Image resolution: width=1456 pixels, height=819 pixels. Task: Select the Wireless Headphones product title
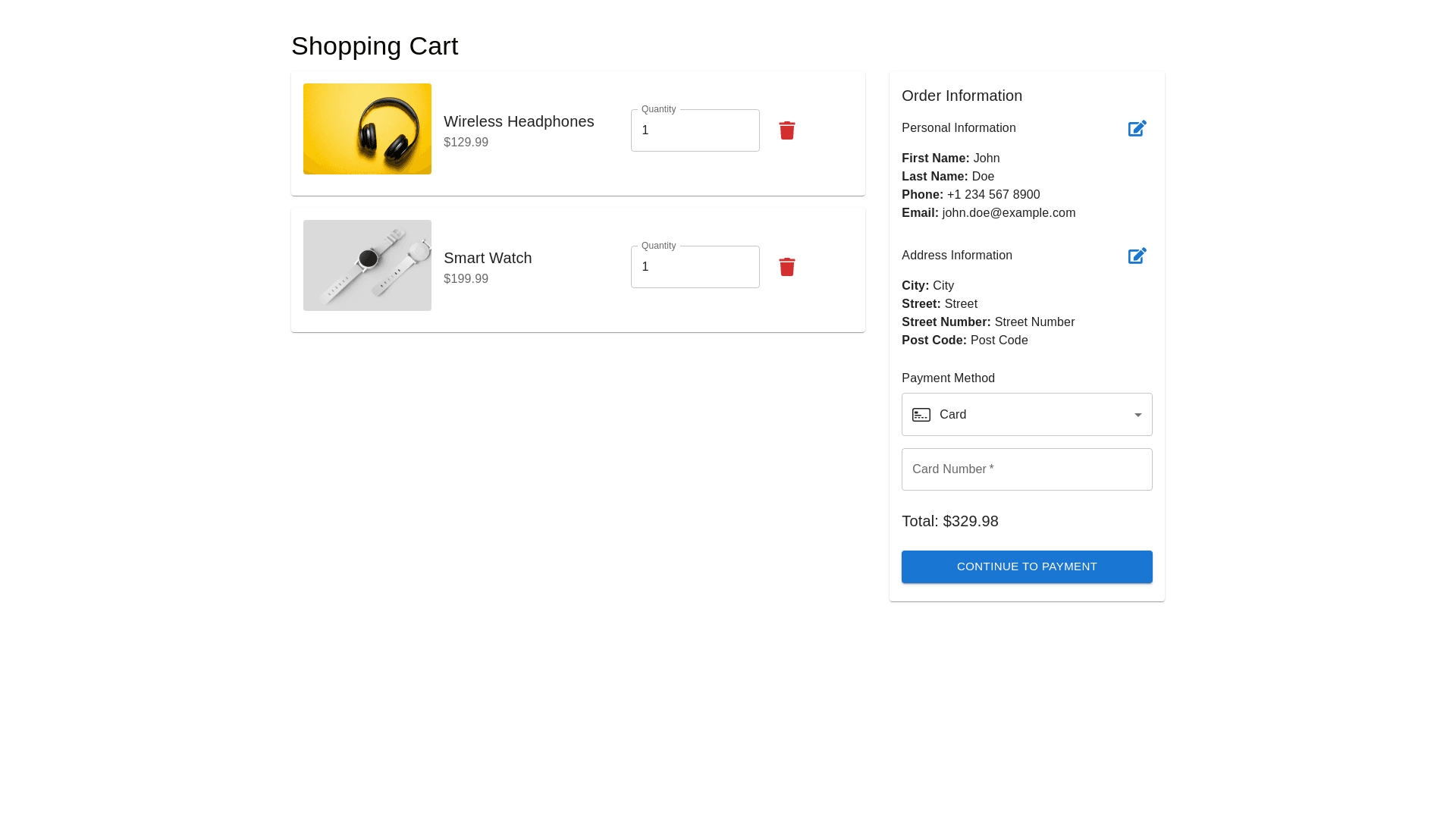click(519, 121)
